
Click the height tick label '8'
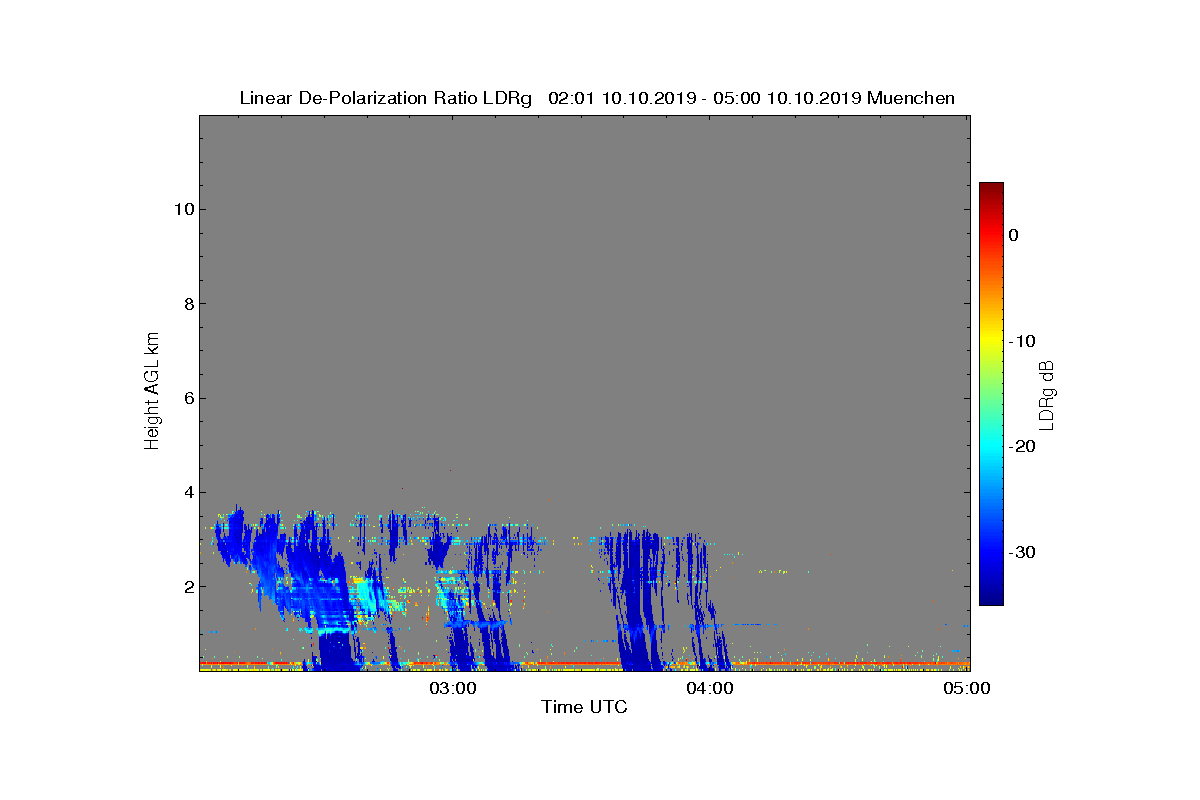click(x=187, y=304)
